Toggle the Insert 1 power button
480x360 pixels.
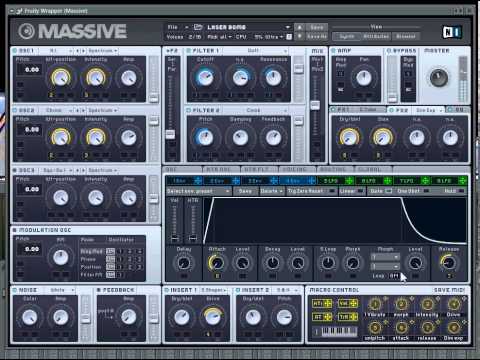pyautogui.click(x=167, y=290)
